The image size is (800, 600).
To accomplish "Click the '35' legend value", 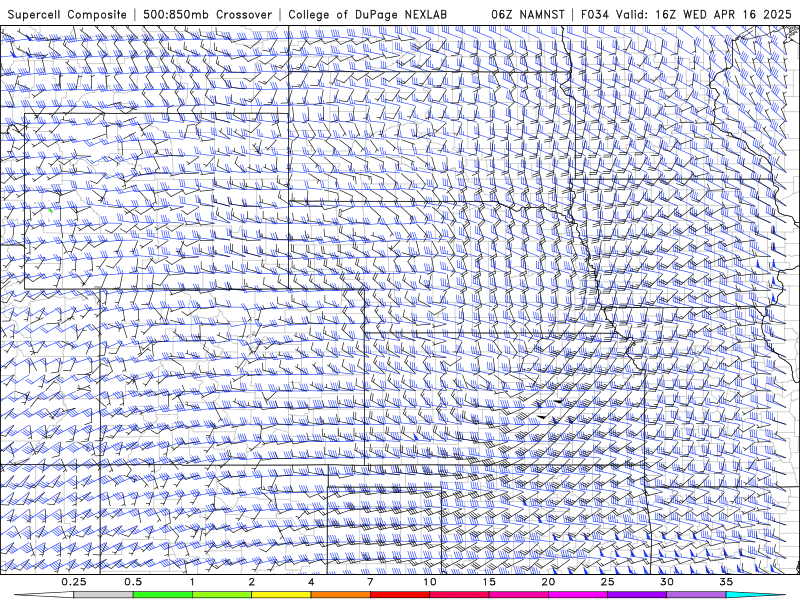I will (726, 582).
